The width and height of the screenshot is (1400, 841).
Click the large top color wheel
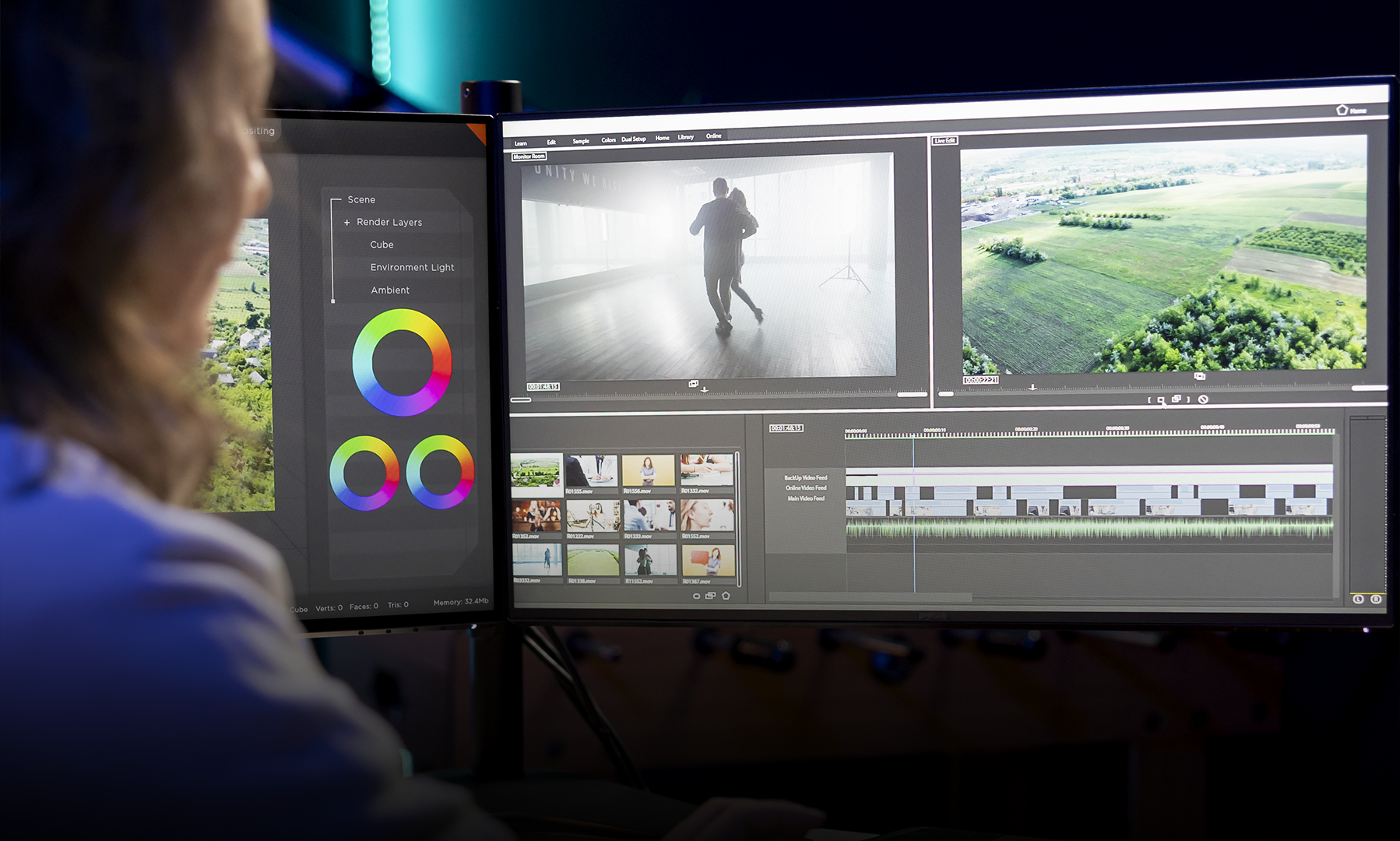click(x=402, y=362)
